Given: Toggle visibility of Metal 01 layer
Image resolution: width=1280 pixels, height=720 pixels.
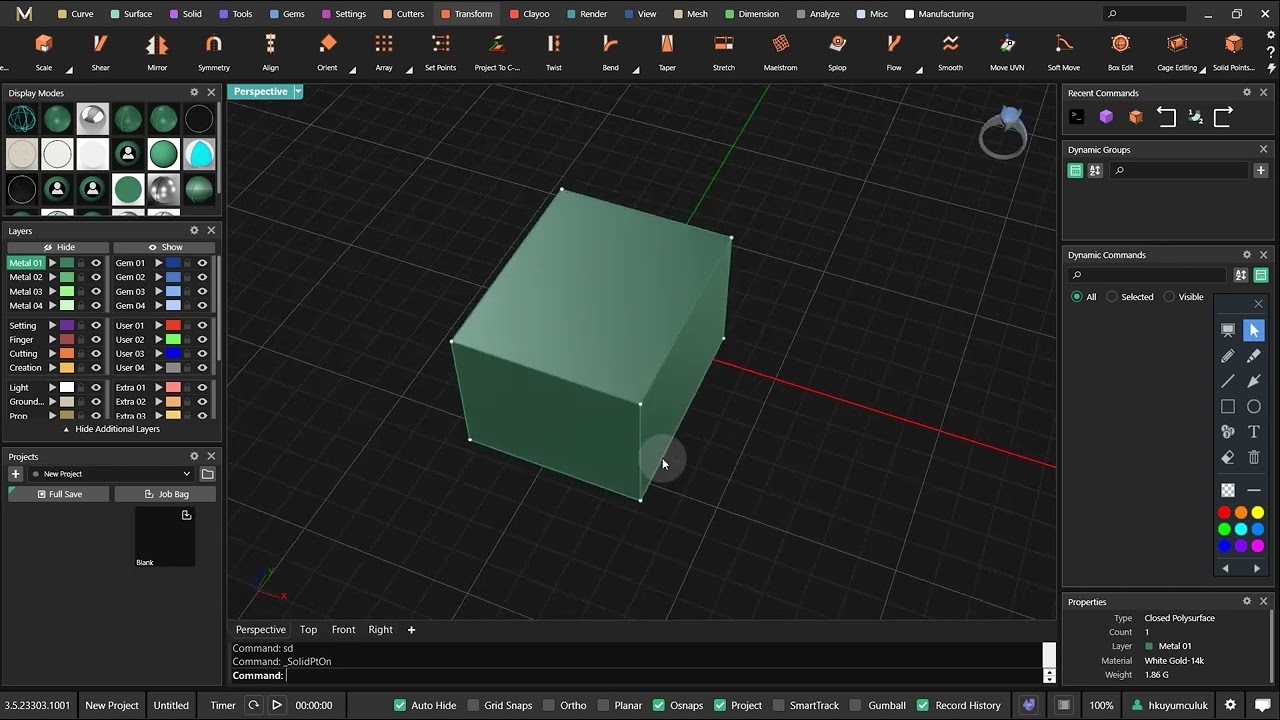Looking at the screenshot, I should tap(96, 263).
